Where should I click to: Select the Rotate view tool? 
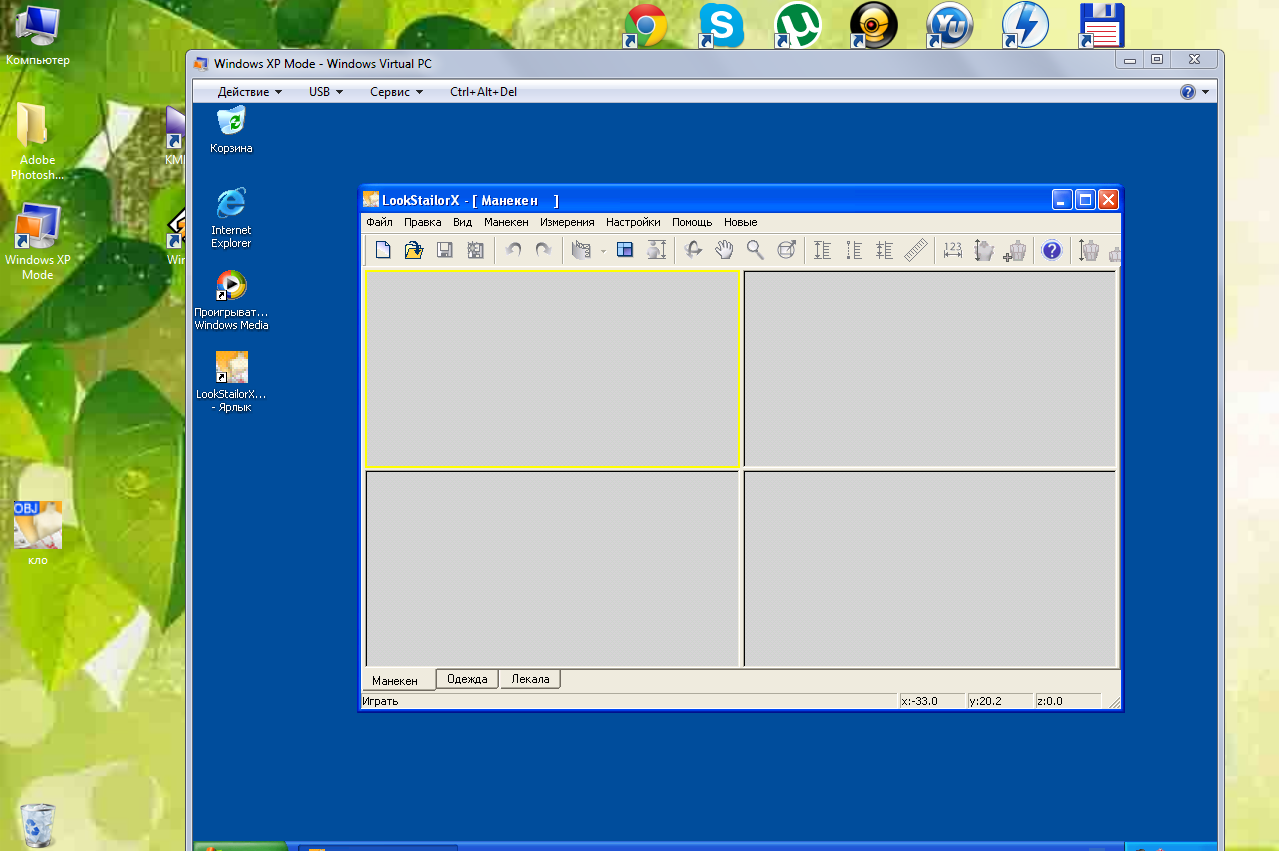click(x=693, y=250)
